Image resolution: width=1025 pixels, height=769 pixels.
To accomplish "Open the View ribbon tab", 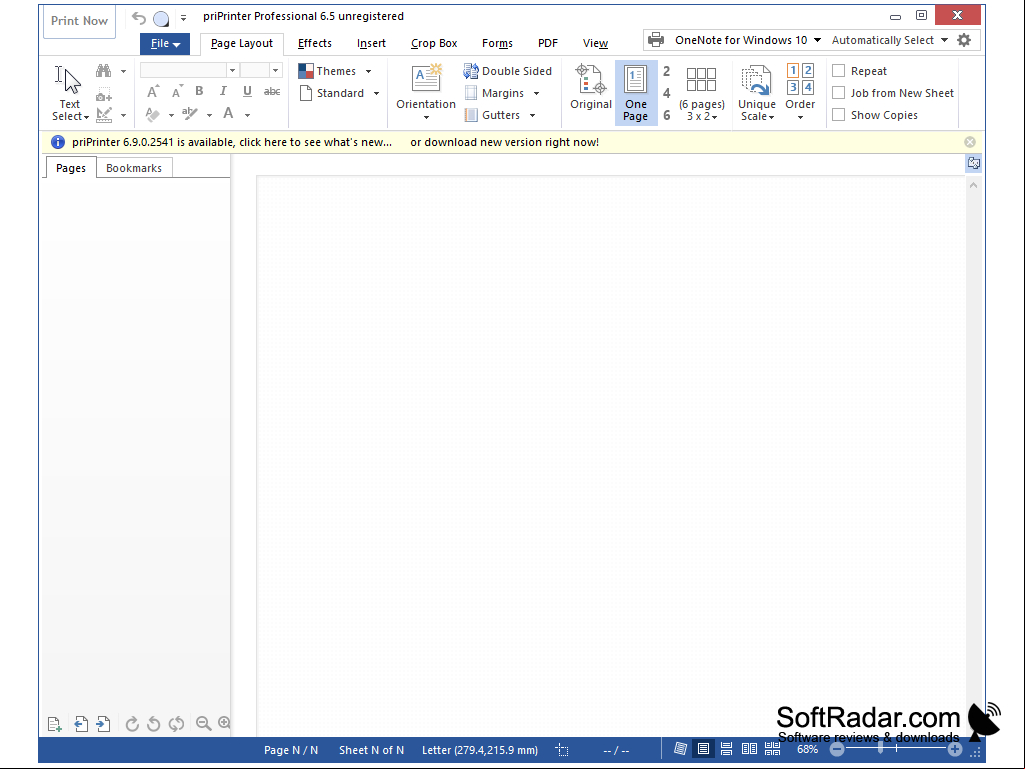I will point(596,43).
